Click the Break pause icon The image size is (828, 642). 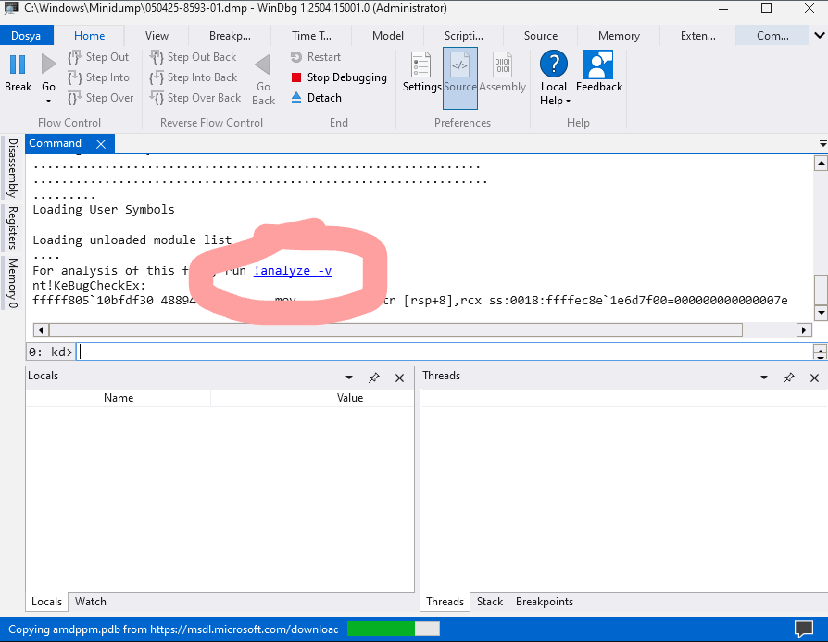tap(17, 64)
